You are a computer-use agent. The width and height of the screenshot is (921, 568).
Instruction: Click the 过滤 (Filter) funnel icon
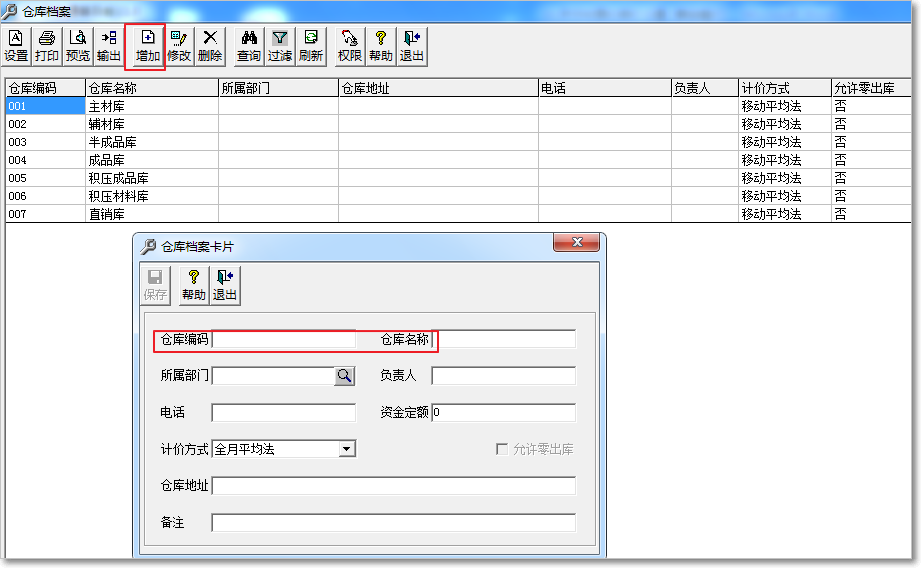point(280,46)
